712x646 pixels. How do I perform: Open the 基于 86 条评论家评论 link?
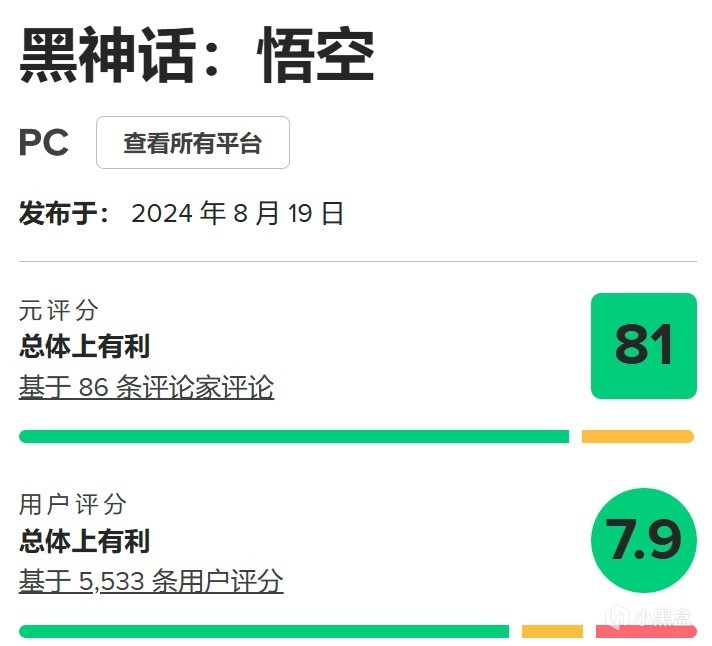[x=146, y=387]
